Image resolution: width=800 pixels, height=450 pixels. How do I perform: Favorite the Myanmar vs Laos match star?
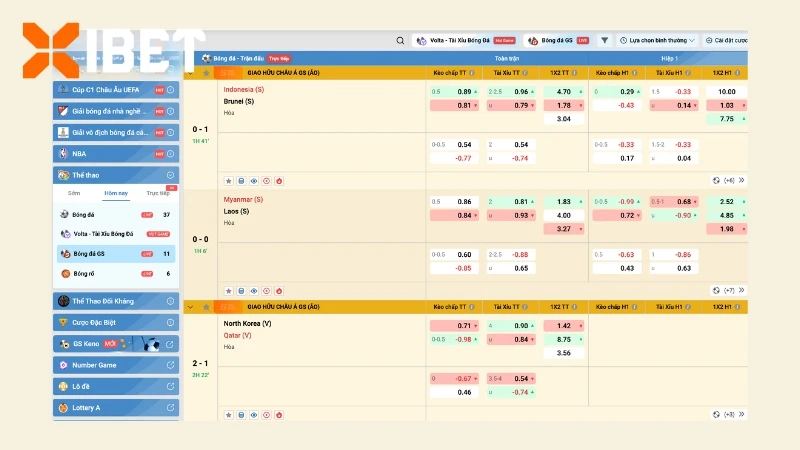(x=229, y=291)
